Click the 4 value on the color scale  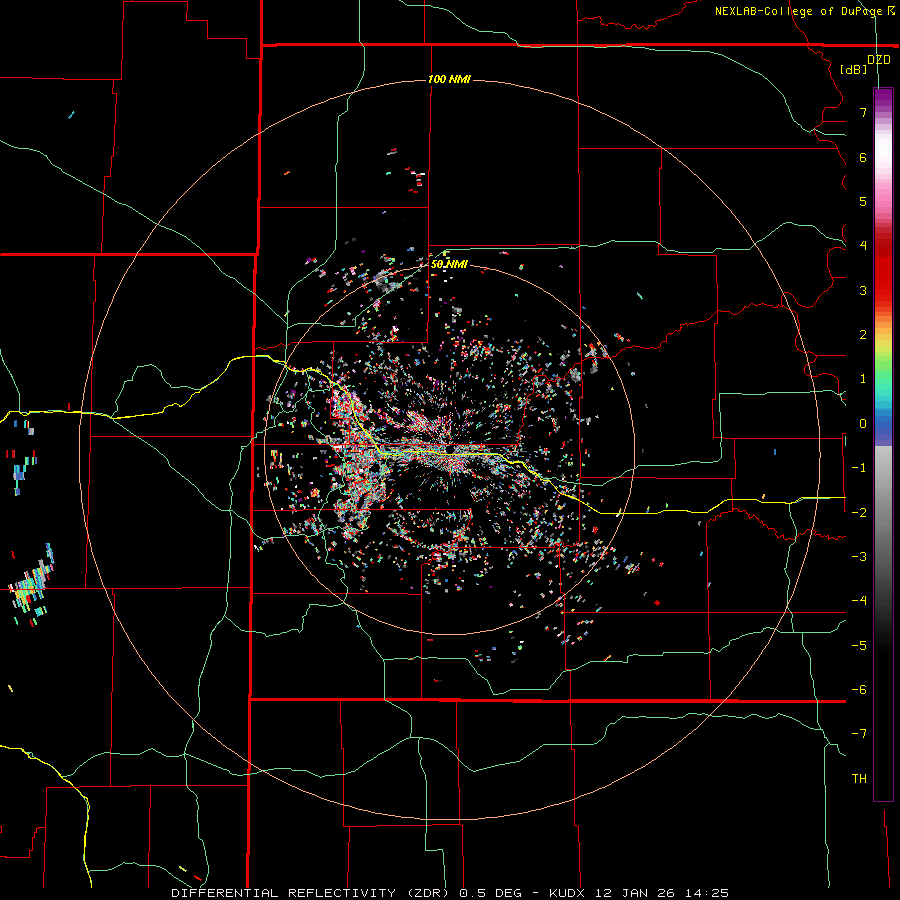[x=863, y=246]
